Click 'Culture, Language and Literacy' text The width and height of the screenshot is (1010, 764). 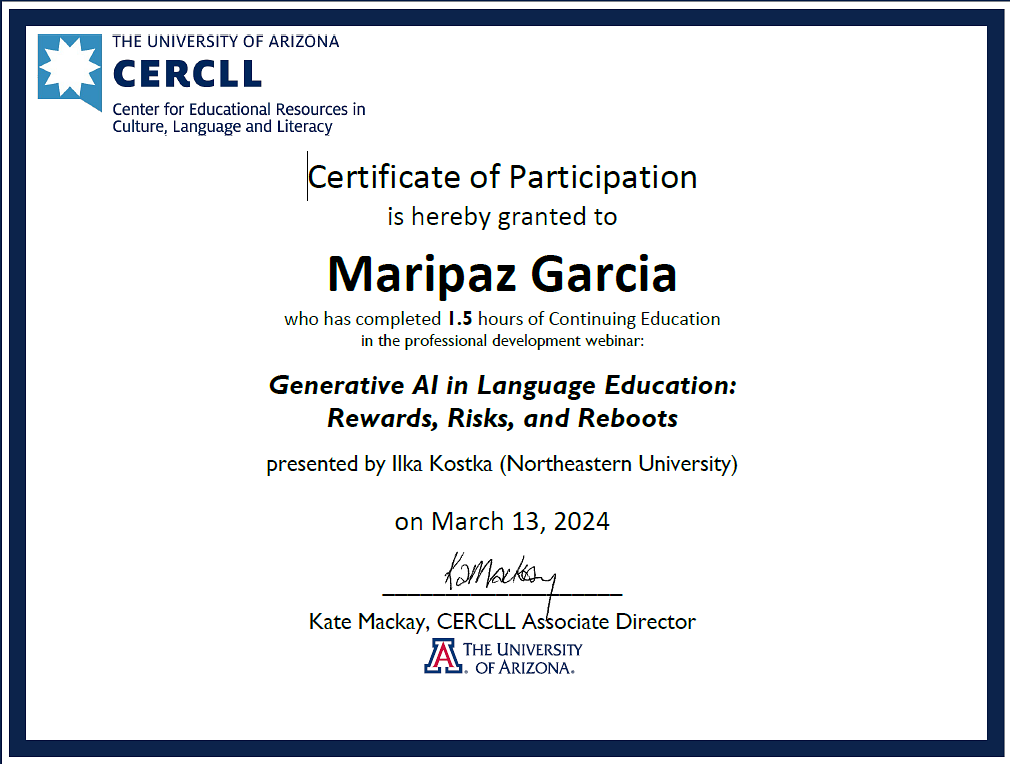coord(222,127)
